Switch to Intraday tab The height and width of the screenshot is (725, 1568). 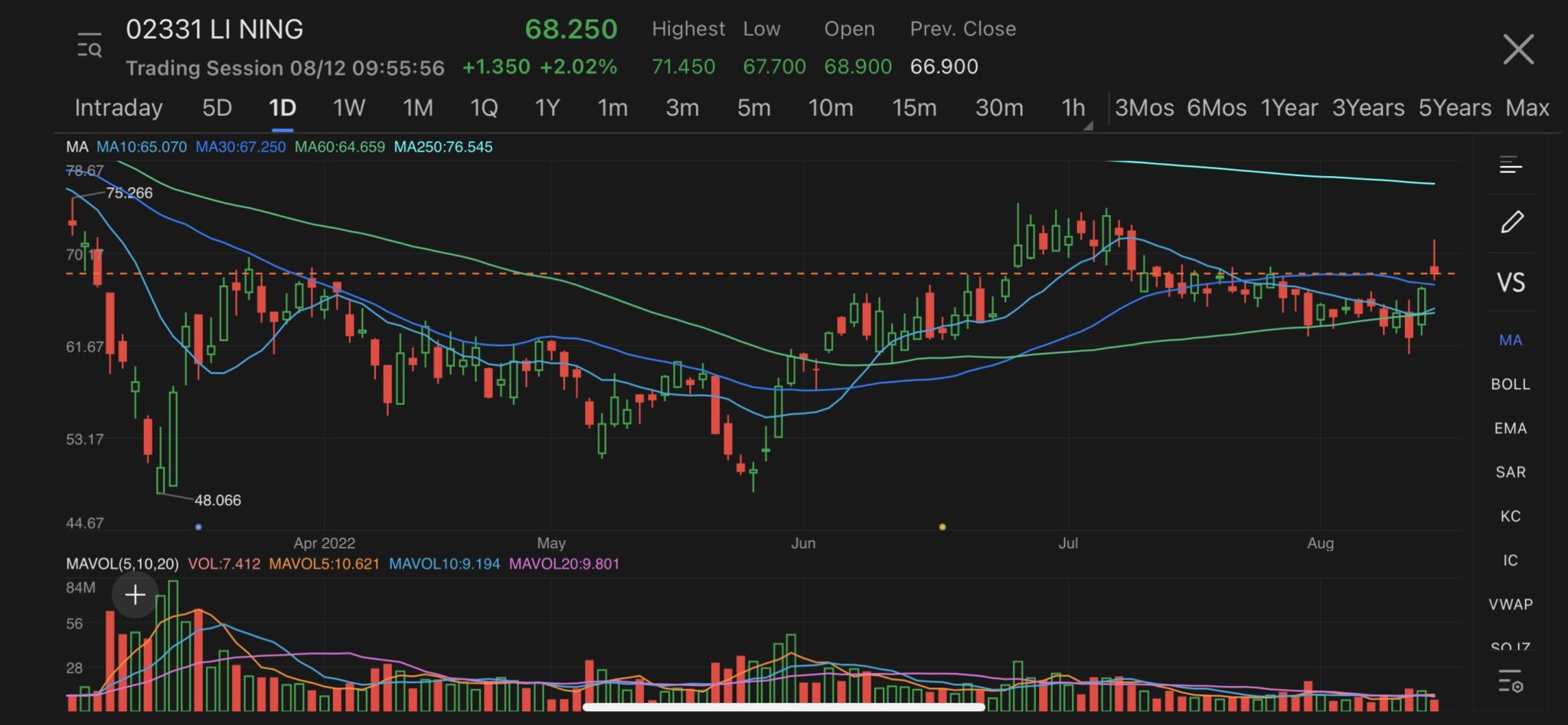[119, 107]
